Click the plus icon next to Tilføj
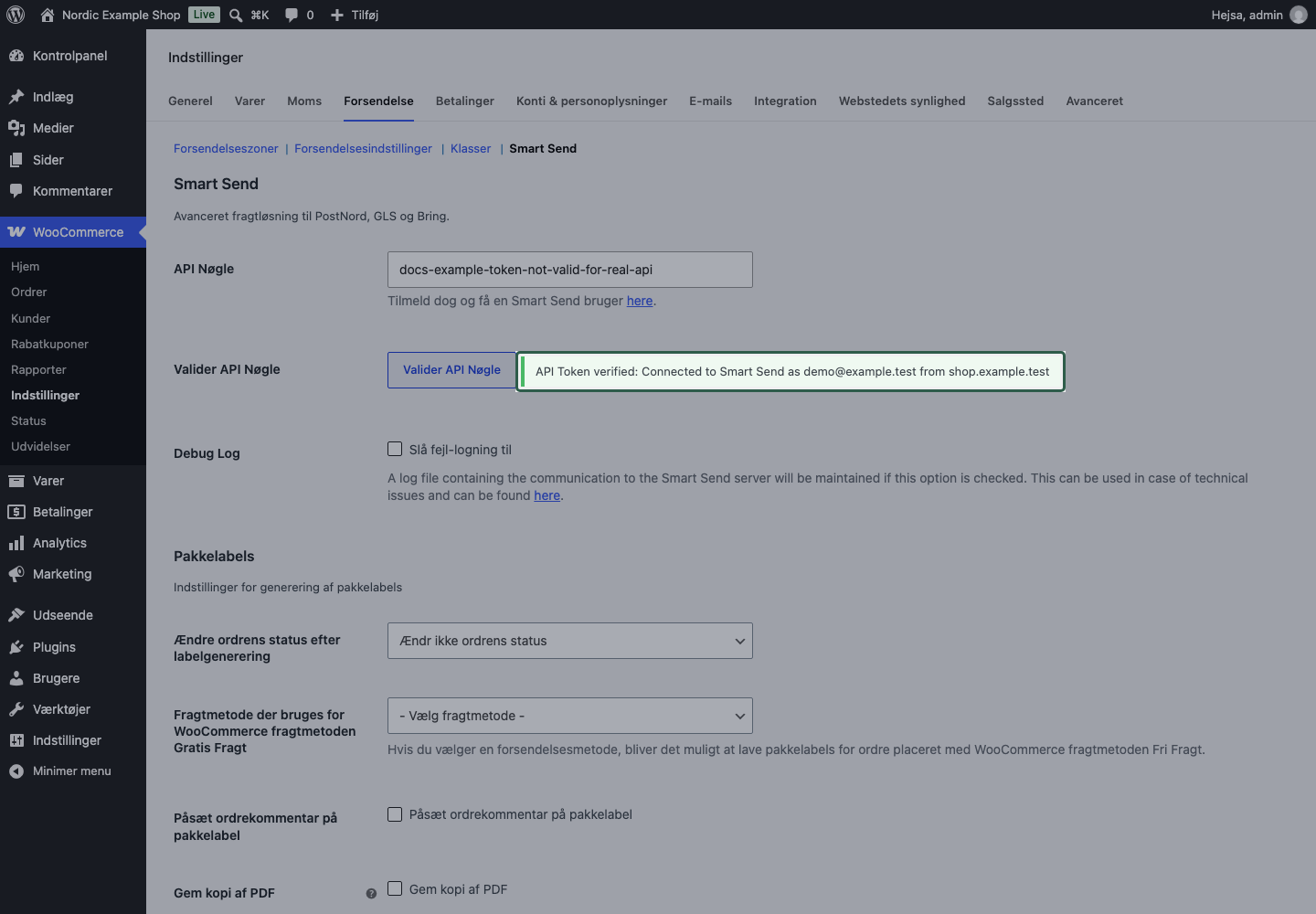The image size is (1316, 914). coord(337,15)
